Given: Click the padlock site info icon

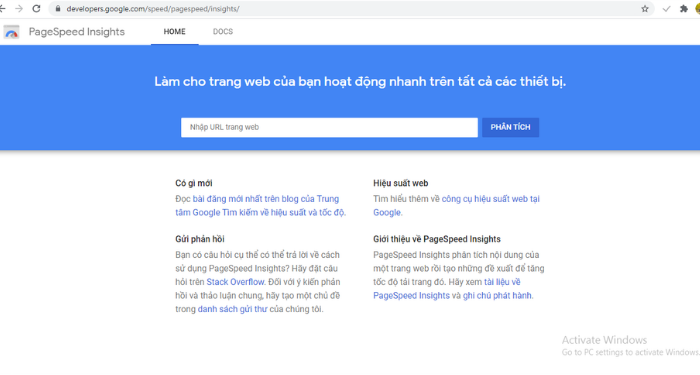Looking at the screenshot, I should 58,8.
